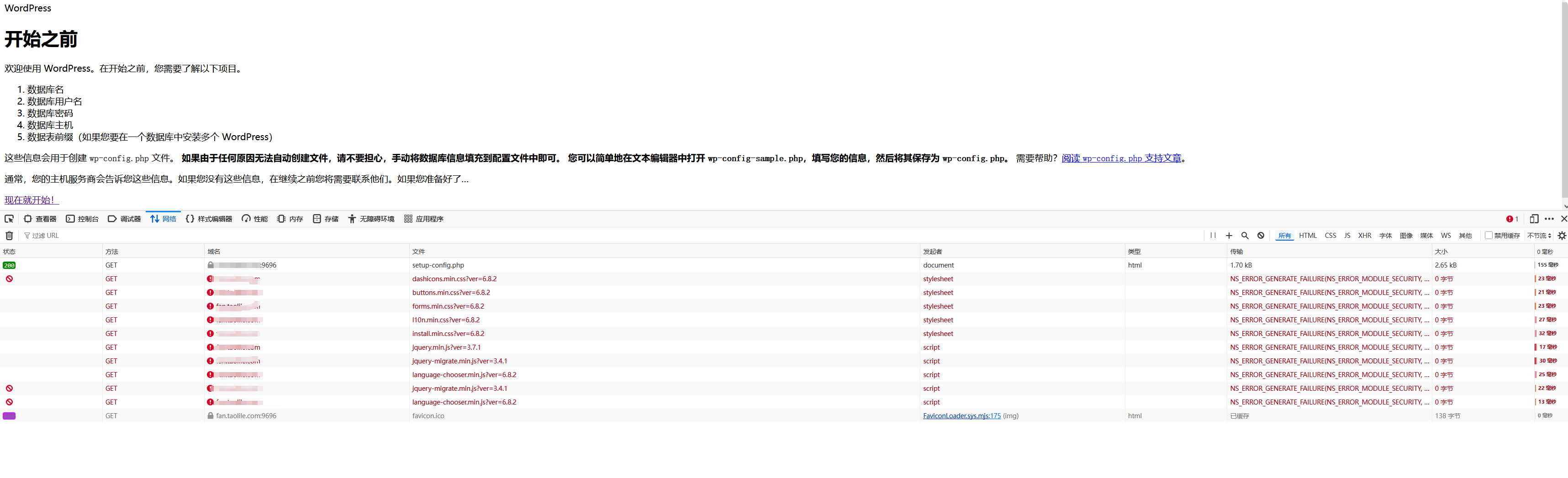Create a new custom request
Viewport: 1568px width, 478px height.
coord(1228,236)
